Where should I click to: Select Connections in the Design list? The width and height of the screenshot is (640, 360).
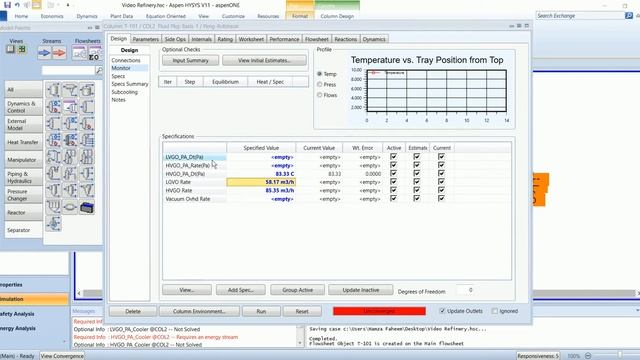click(126, 60)
